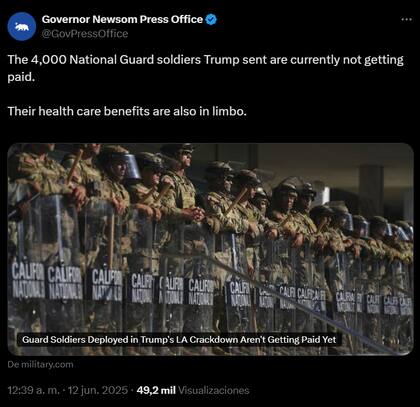Click the white bear logo inside the avatar
Screen dimensions: 420x407
pos(22,27)
